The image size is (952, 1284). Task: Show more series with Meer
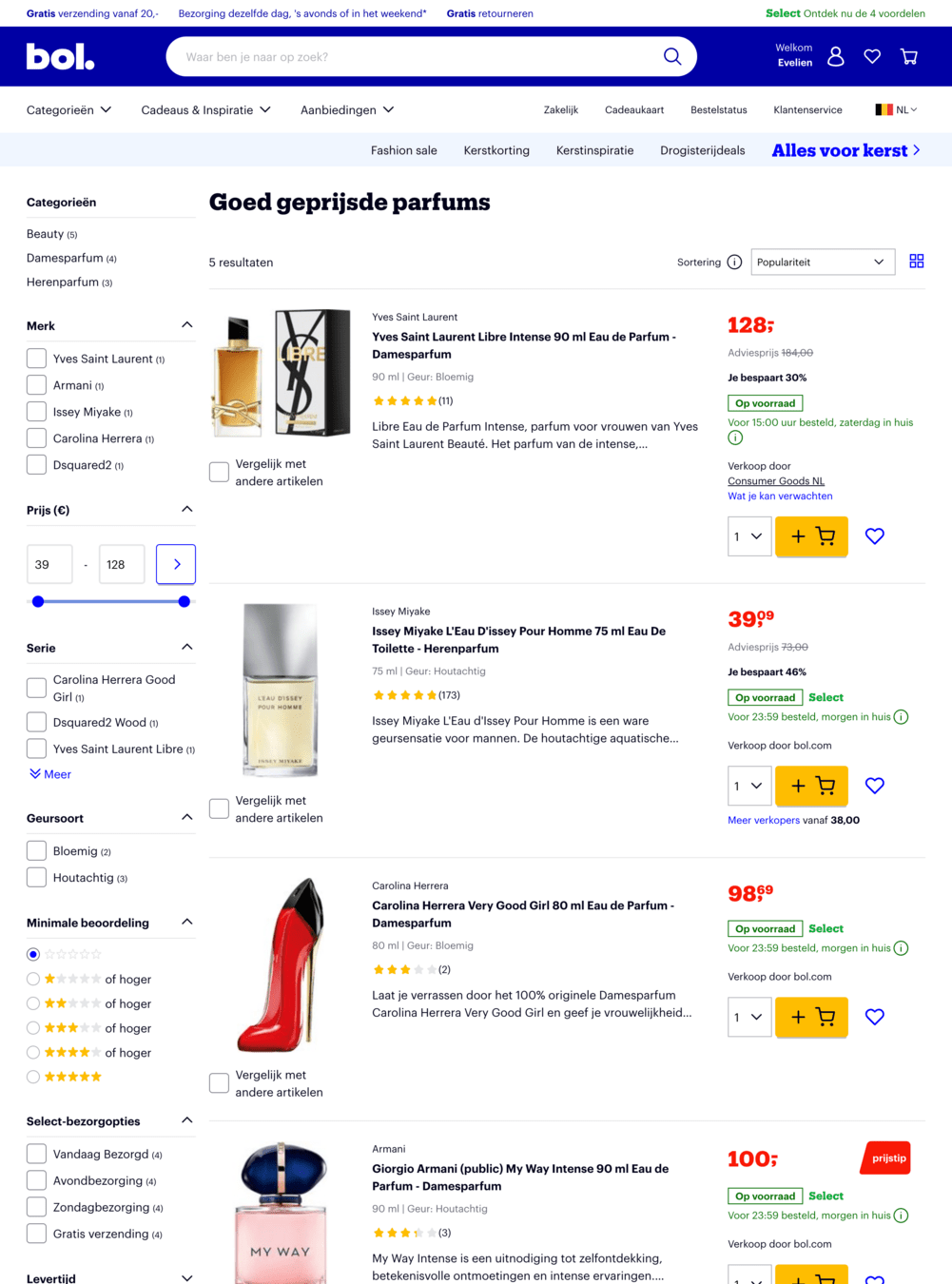click(x=50, y=774)
